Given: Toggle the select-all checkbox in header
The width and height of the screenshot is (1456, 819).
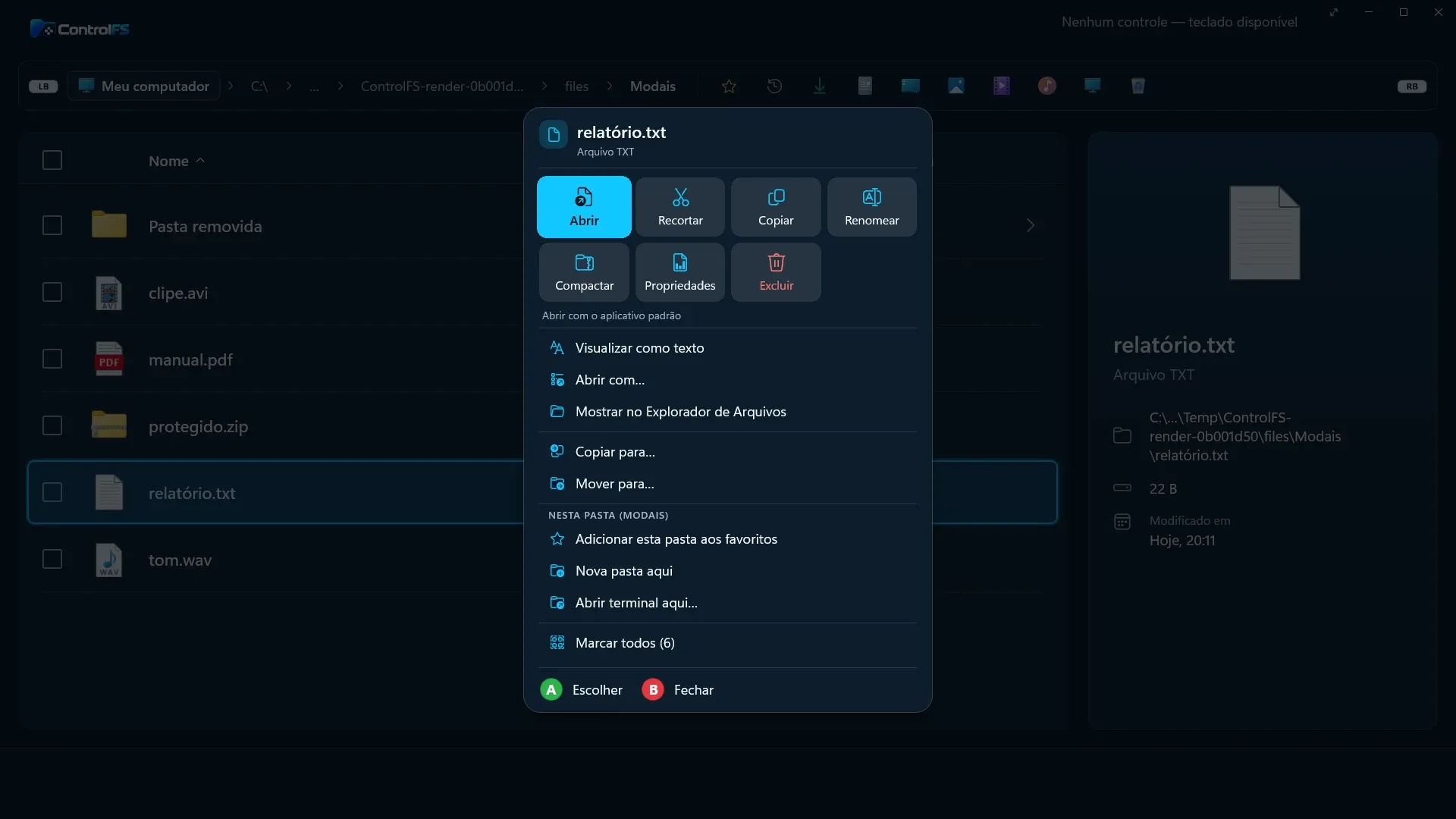Looking at the screenshot, I should (52, 161).
